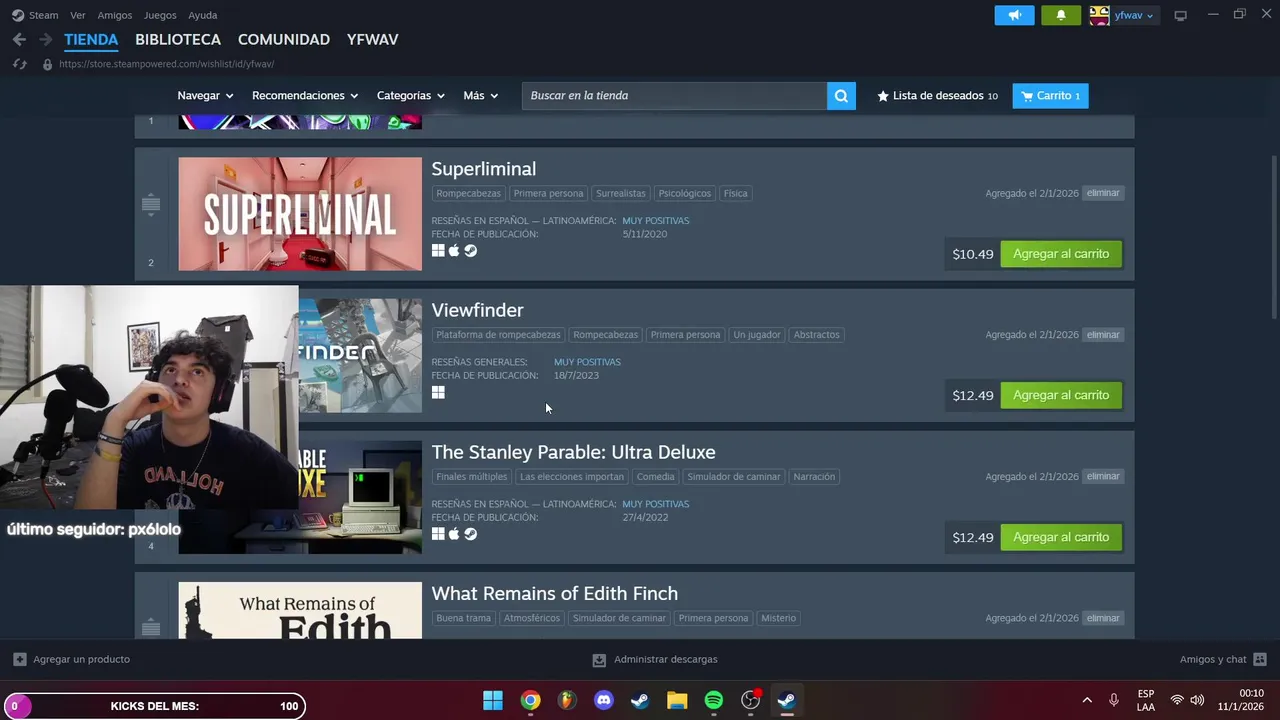Image resolution: width=1280 pixels, height=720 pixels.
Task: Reload the page with refresh icon
Action: [19, 64]
